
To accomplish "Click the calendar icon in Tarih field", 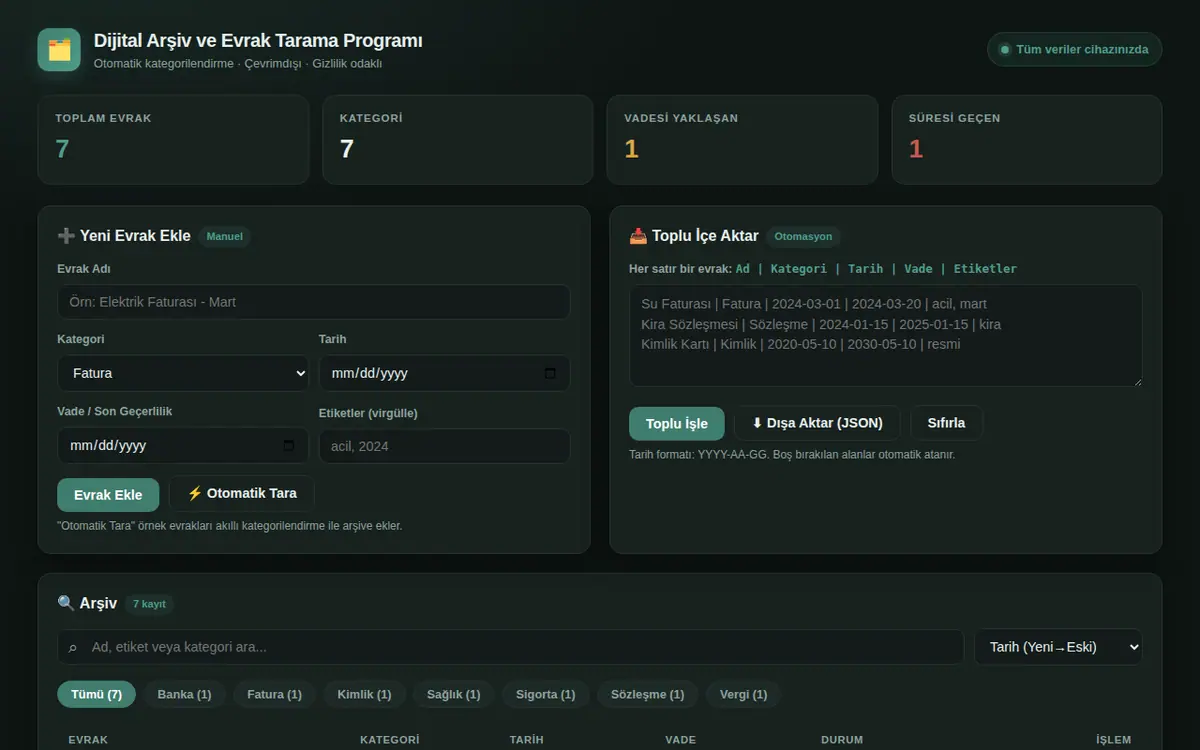I will coord(550,373).
